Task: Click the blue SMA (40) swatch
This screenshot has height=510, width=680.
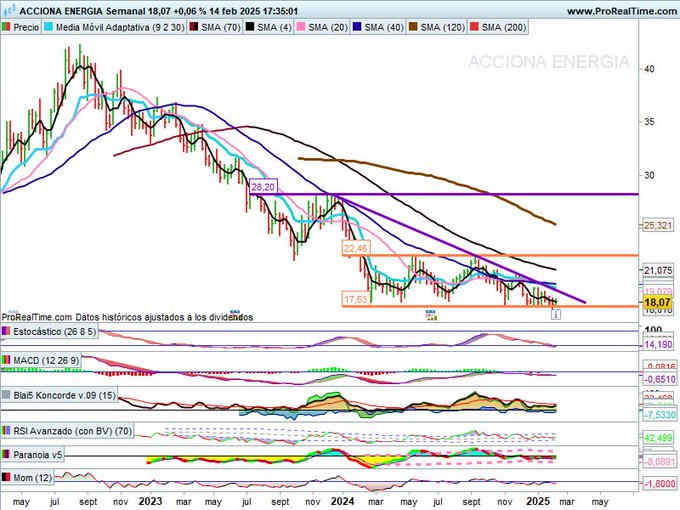Action: (357, 27)
